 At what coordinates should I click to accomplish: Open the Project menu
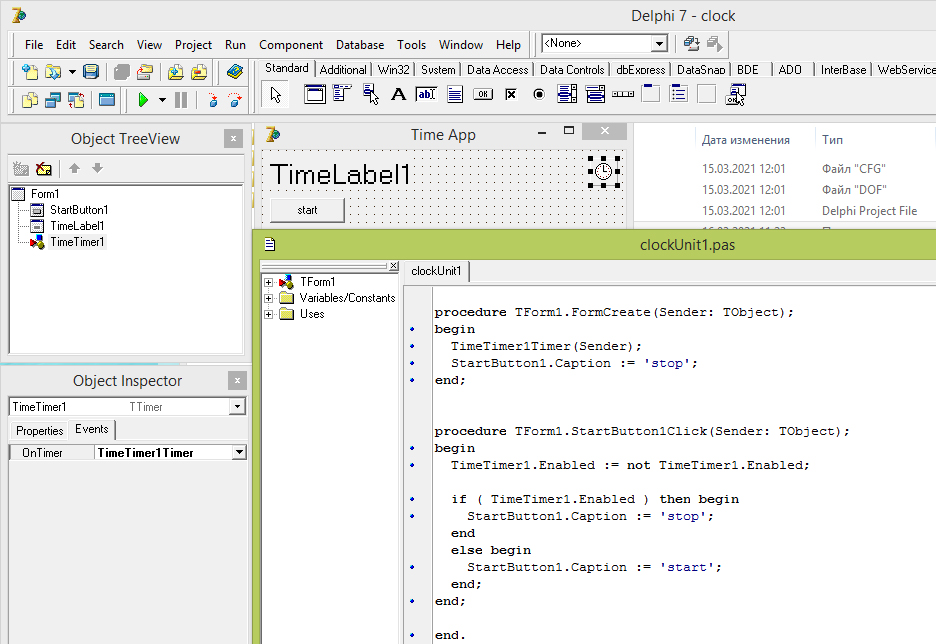[193, 45]
